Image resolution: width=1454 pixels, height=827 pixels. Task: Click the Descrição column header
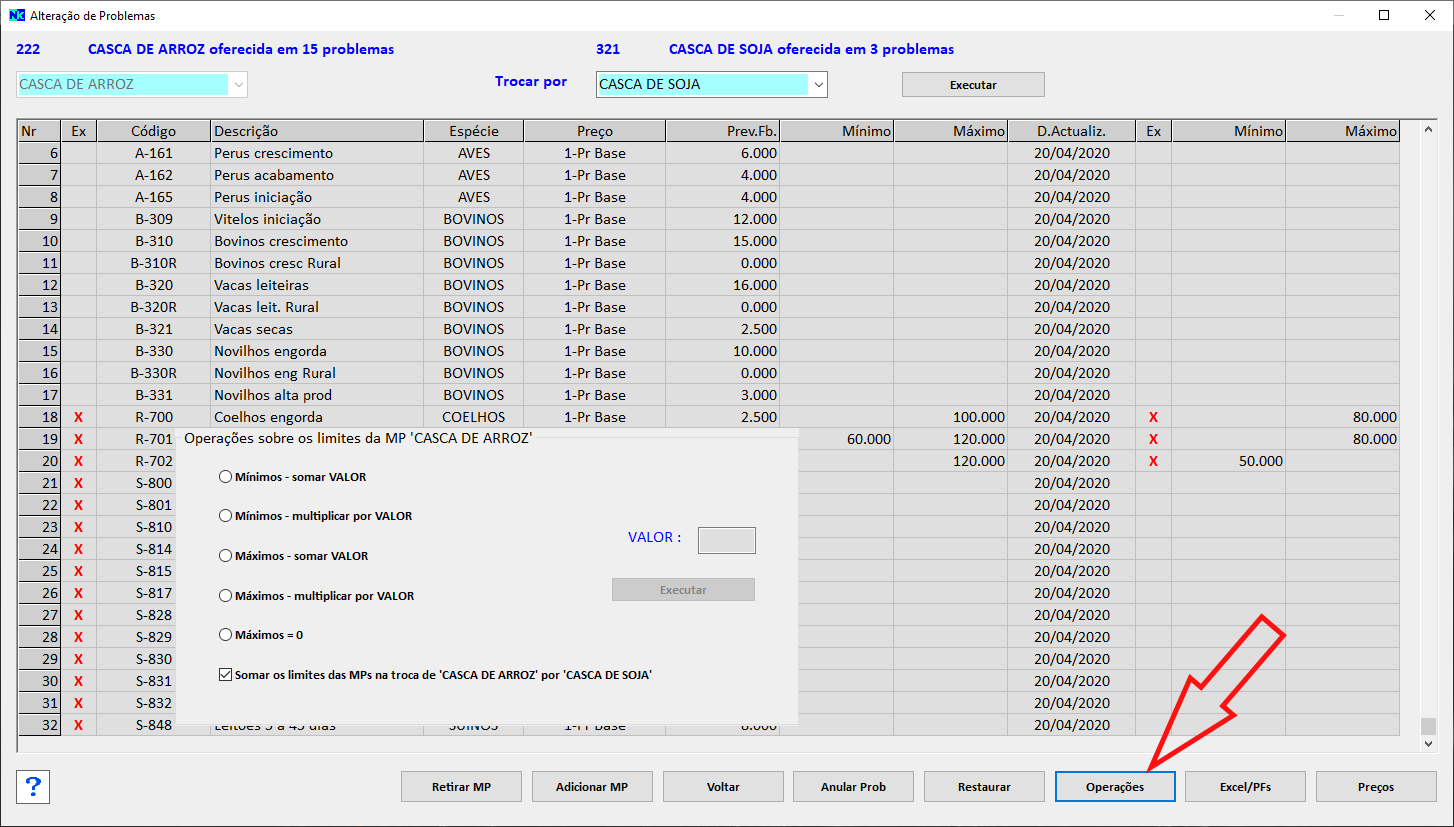point(316,131)
